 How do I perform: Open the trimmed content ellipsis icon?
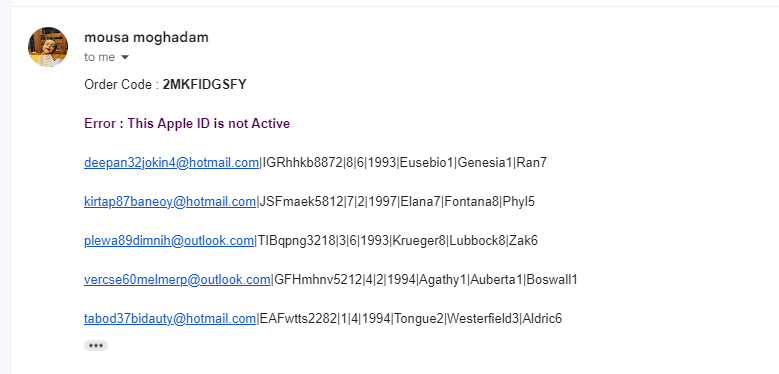tap(96, 346)
